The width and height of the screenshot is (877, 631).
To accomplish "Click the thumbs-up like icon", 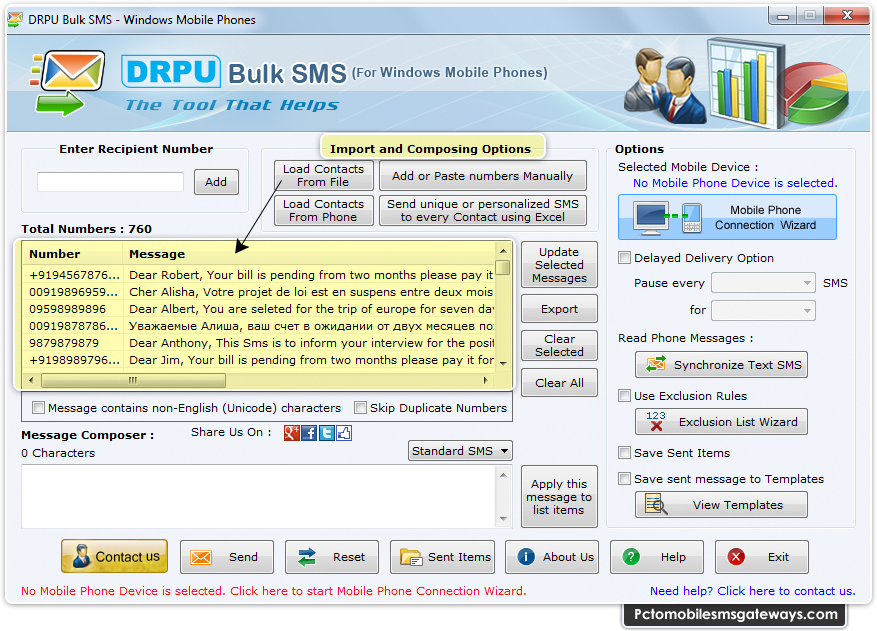I will pos(343,433).
